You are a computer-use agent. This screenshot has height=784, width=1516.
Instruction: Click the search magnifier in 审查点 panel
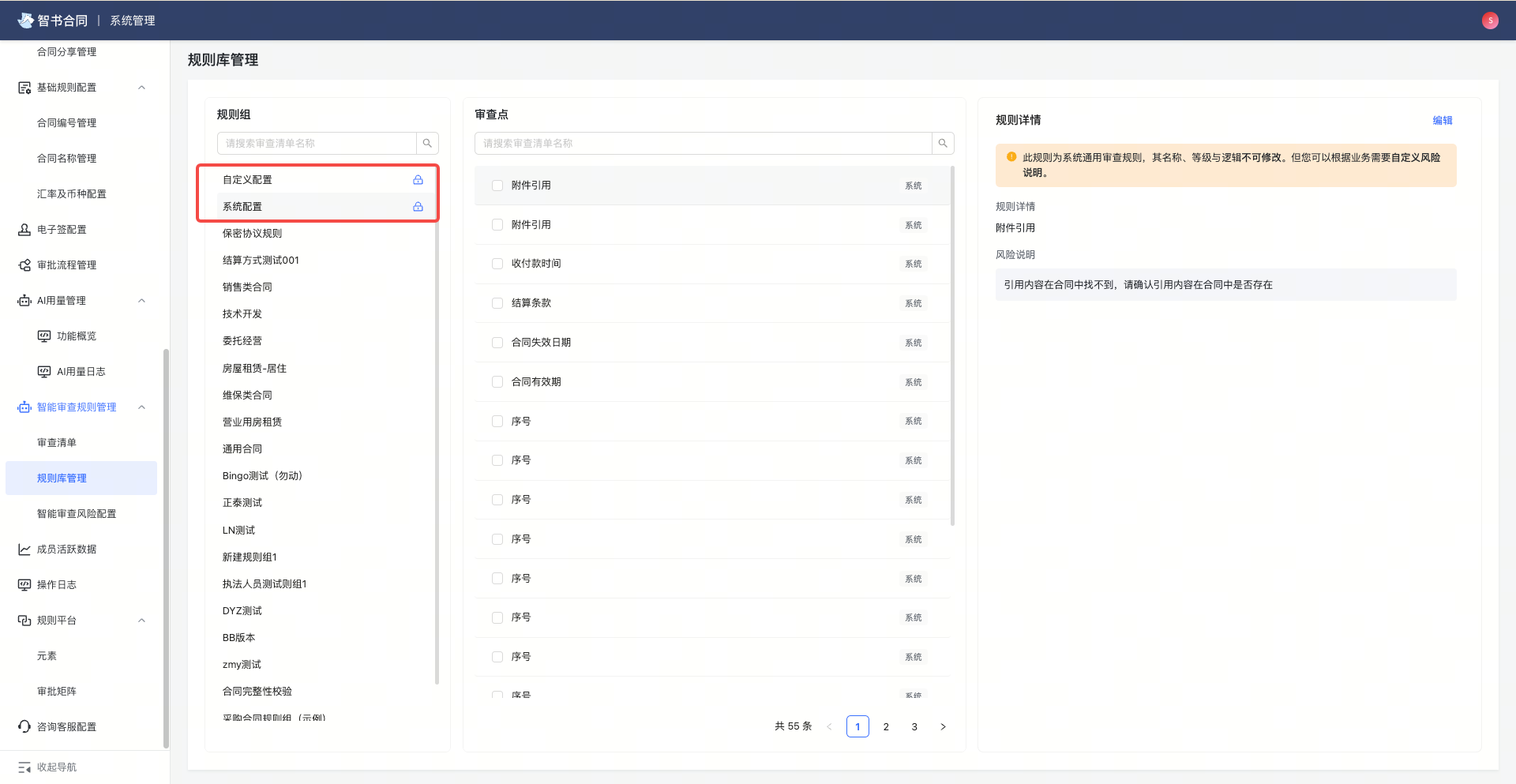tap(942, 143)
